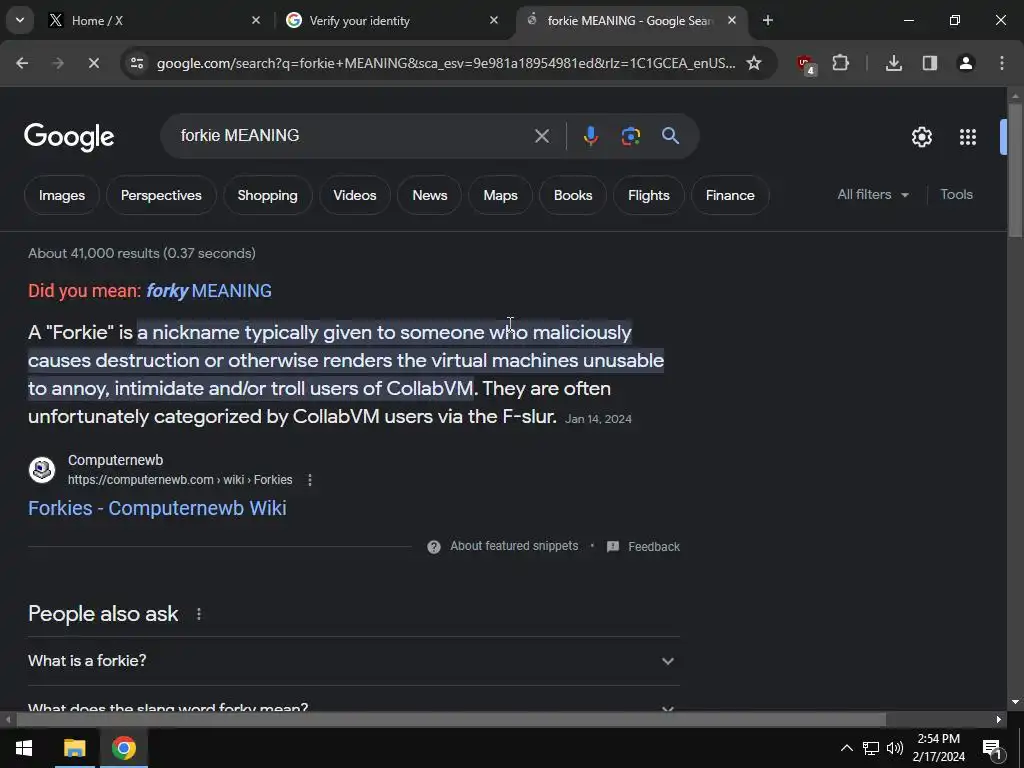Viewport: 1024px width, 768px height.
Task: Open the Chrome three-dot menu
Action: tap(1001, 63)
